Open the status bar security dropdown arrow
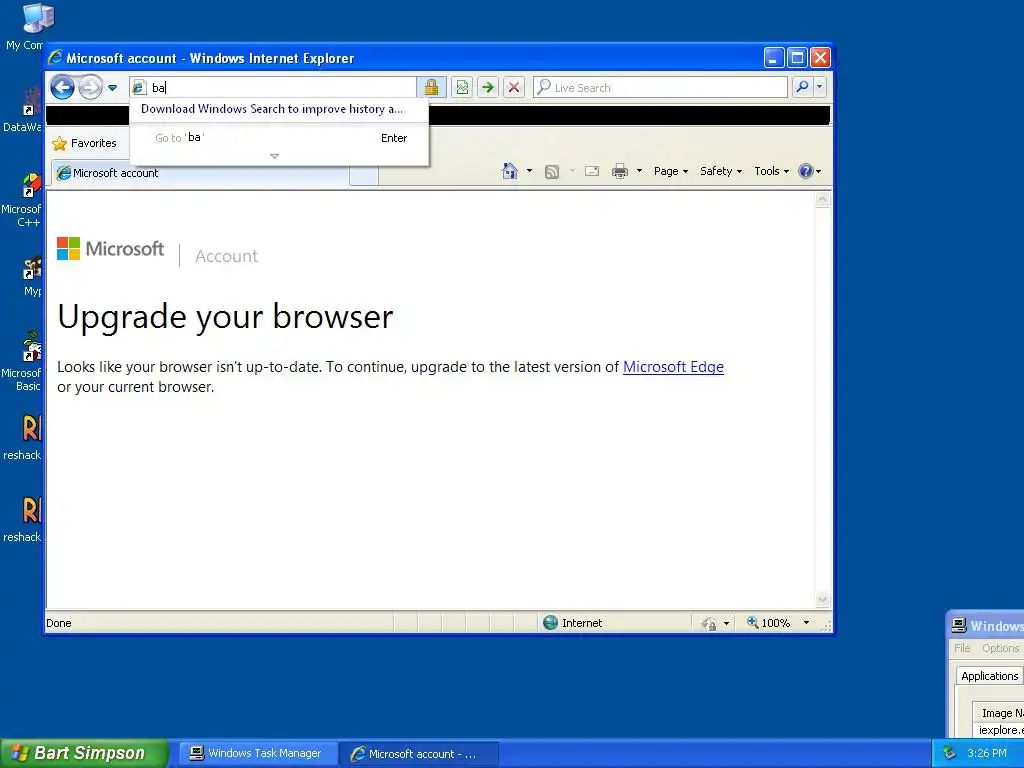Image resolution: width=1024 pixels, height=768 pixels. [x=726, y=623]
